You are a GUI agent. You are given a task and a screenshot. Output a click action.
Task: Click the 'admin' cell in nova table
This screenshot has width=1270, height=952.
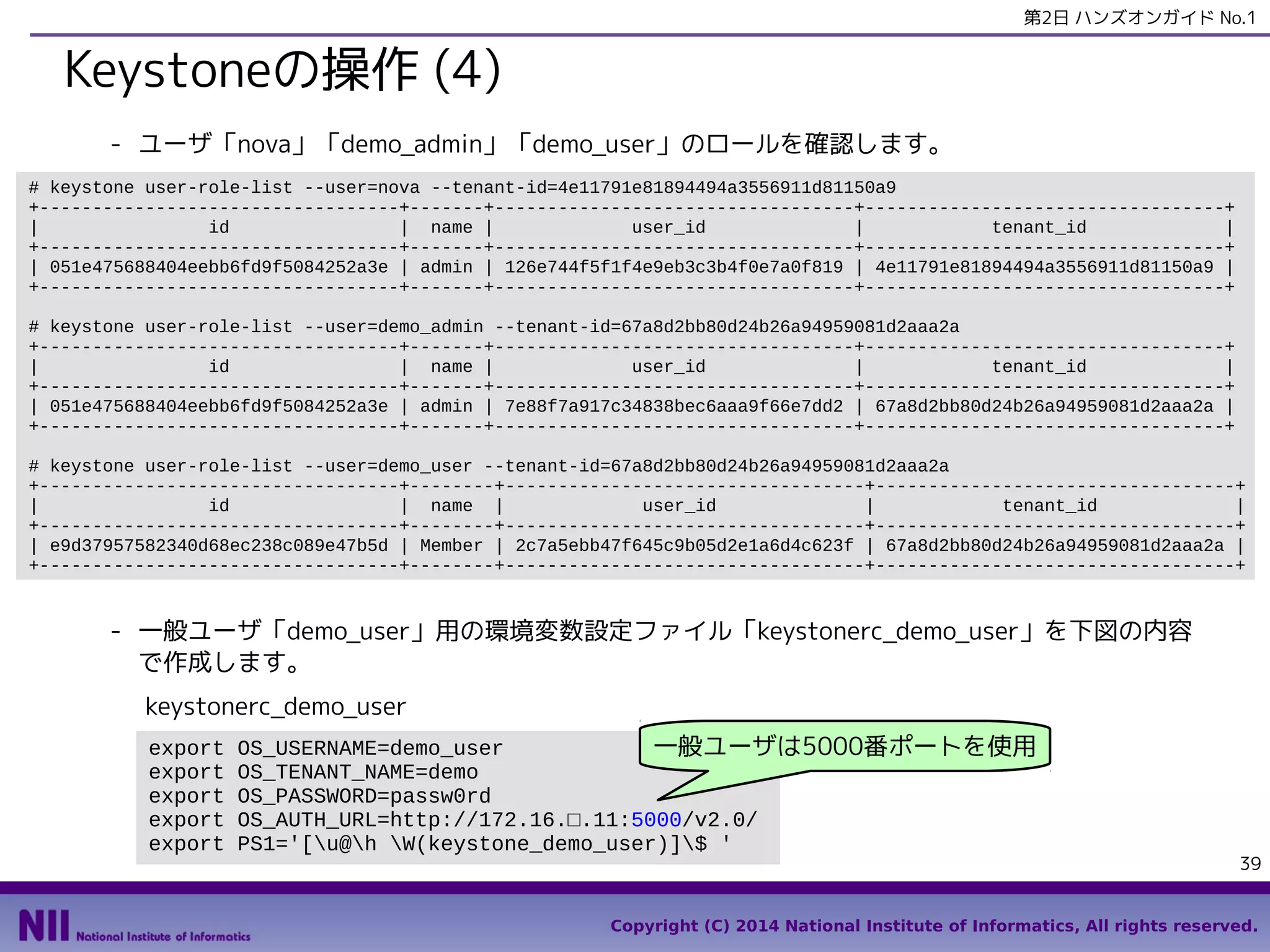[446, 267]
